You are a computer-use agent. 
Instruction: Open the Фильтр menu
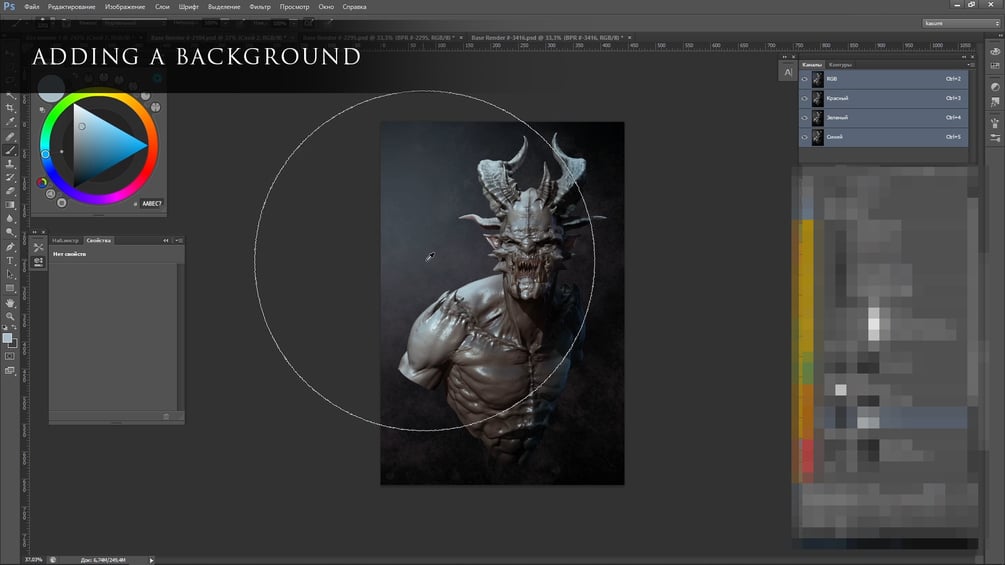click(260, 7)
